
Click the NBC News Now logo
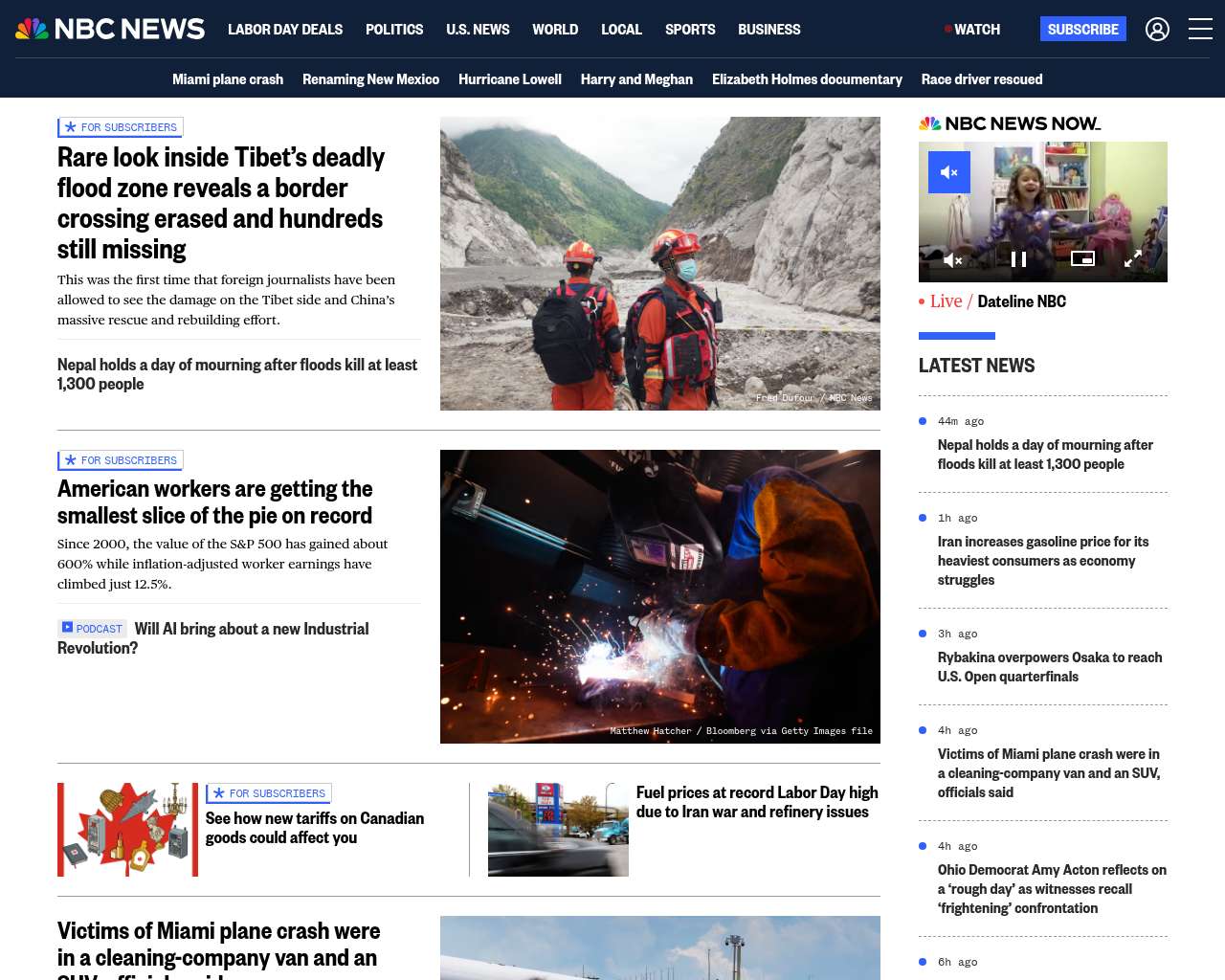(1010, 123)
